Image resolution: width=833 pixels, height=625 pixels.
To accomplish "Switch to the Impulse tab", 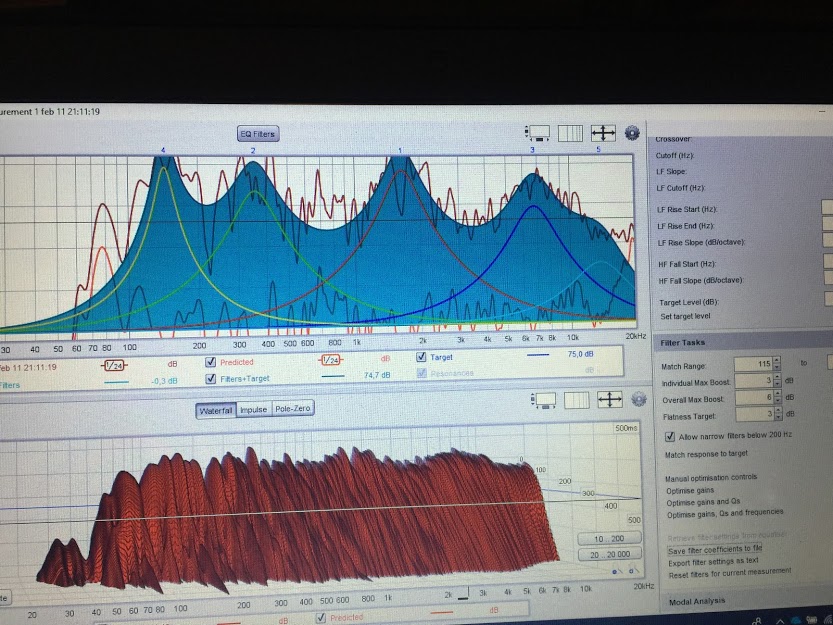I will (x=253, y=409).
